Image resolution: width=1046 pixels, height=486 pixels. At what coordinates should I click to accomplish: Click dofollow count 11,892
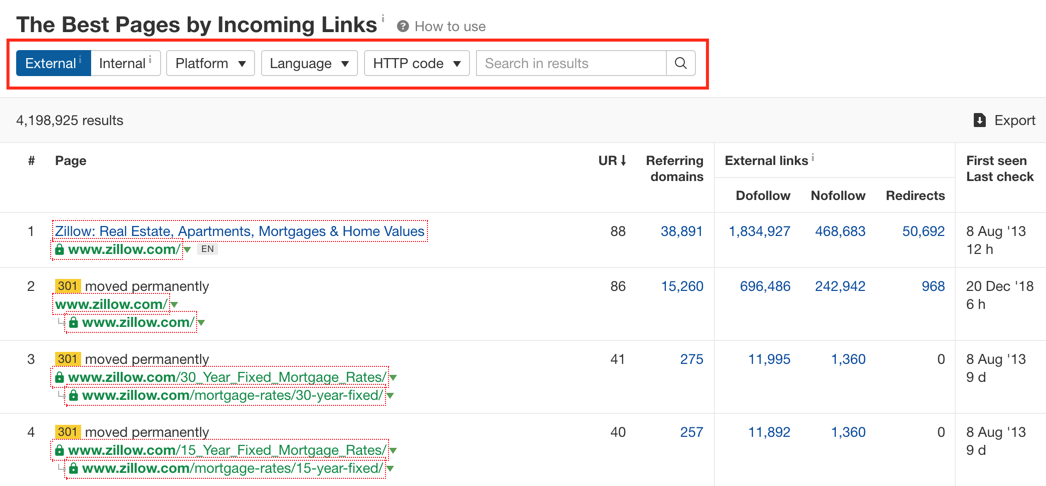pyautogui.click(x=769, y=433)
